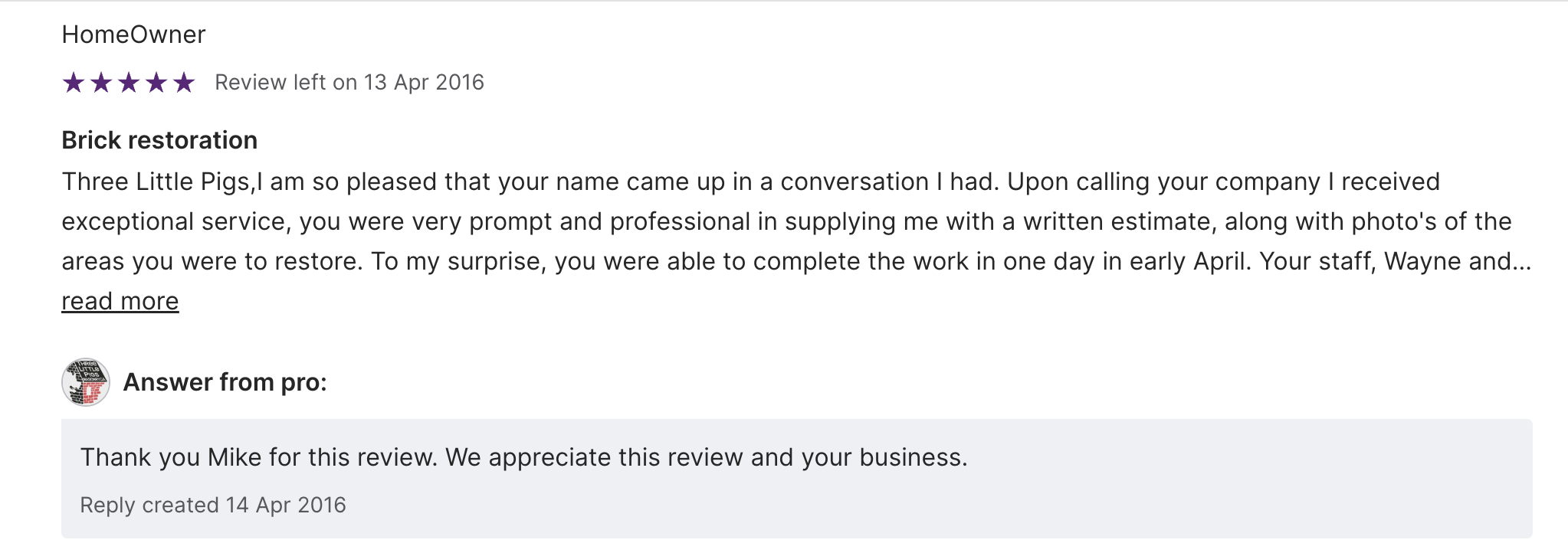The image size is (1568, 553).
Task: Select the Brick restoration review title
Action: (x=159, y=140)
